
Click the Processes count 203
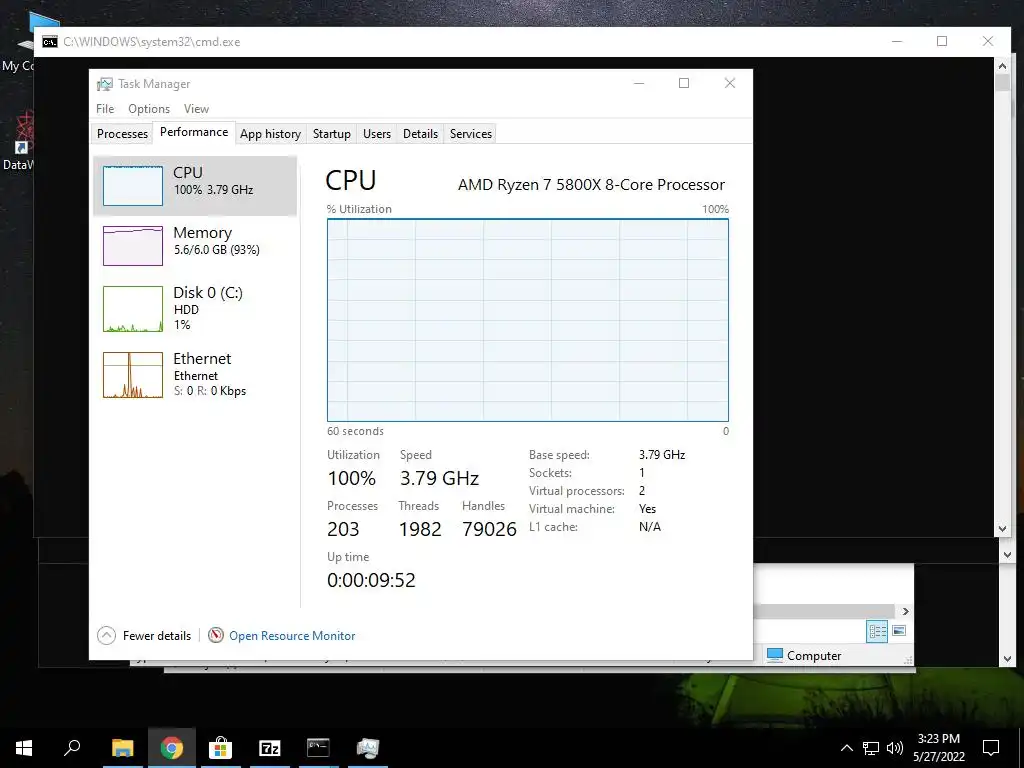click(x=343, y=529)
